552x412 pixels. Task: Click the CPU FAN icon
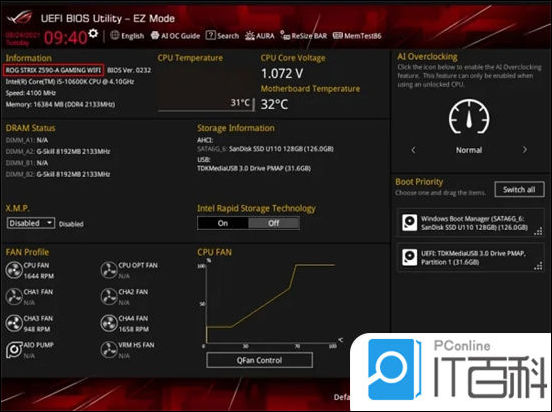[14, 270]
